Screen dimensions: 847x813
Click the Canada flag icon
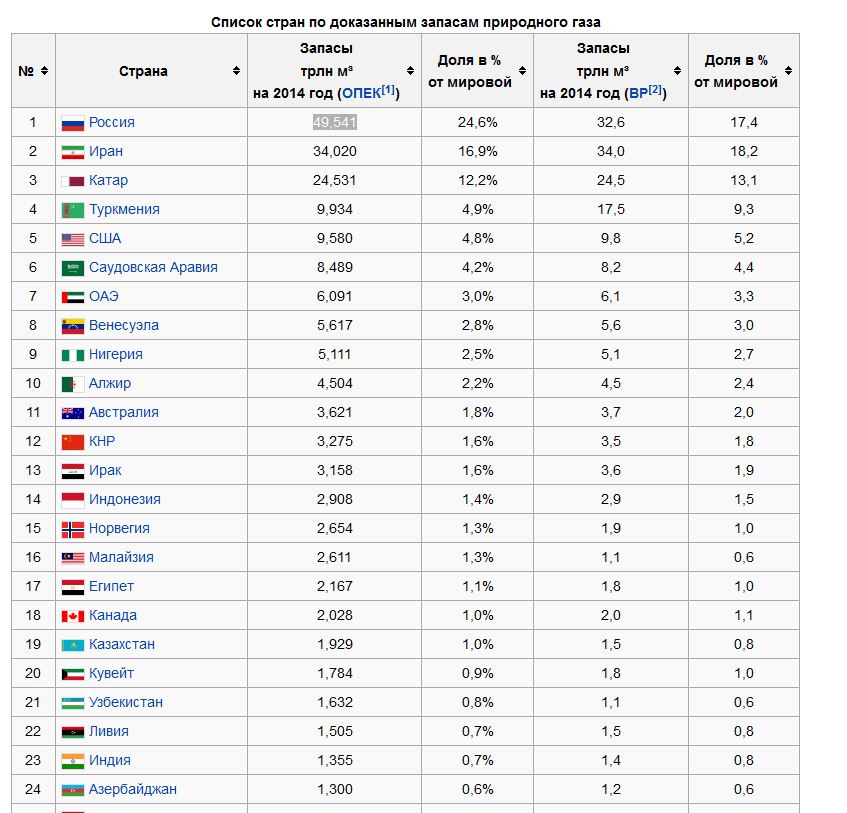pos(72,616)
